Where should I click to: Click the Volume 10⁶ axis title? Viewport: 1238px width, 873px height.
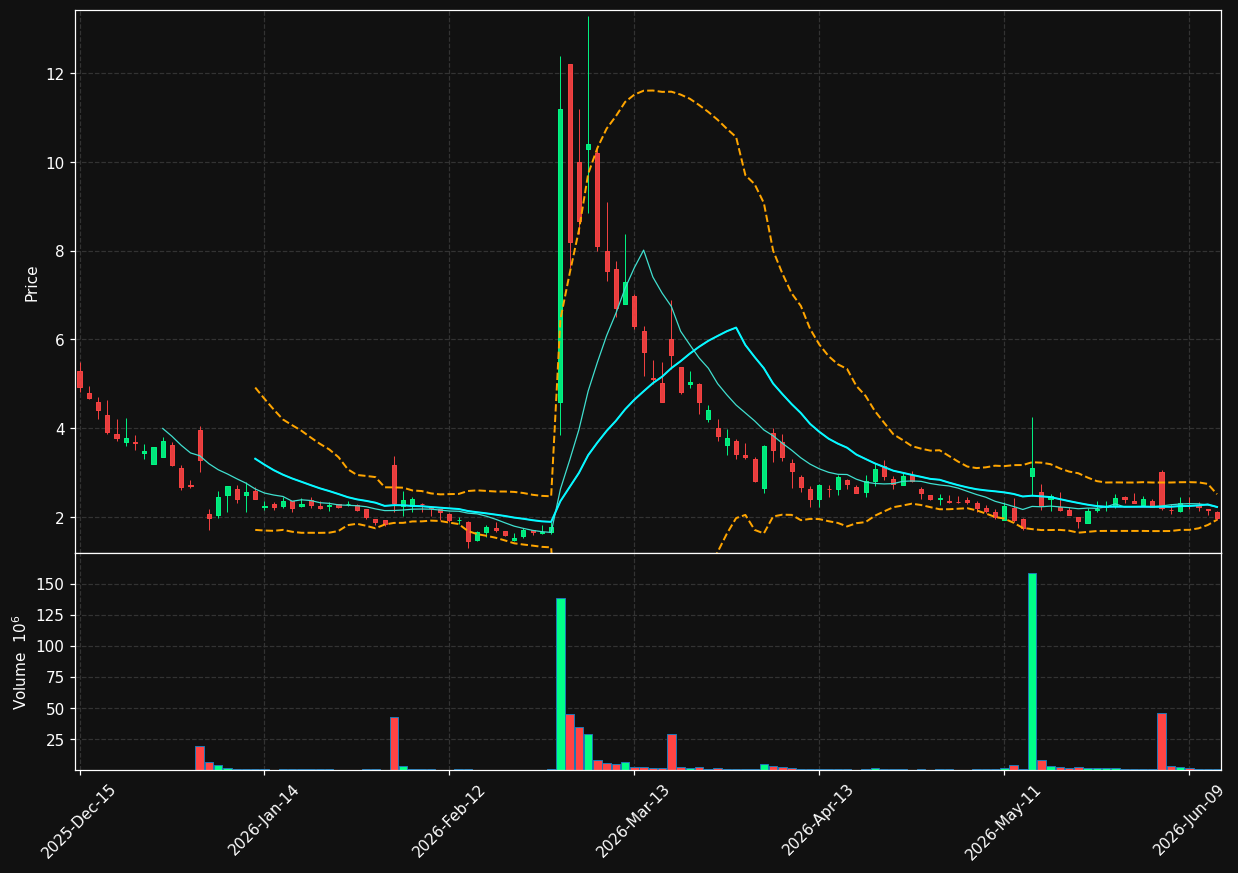[x=20, y=663]
